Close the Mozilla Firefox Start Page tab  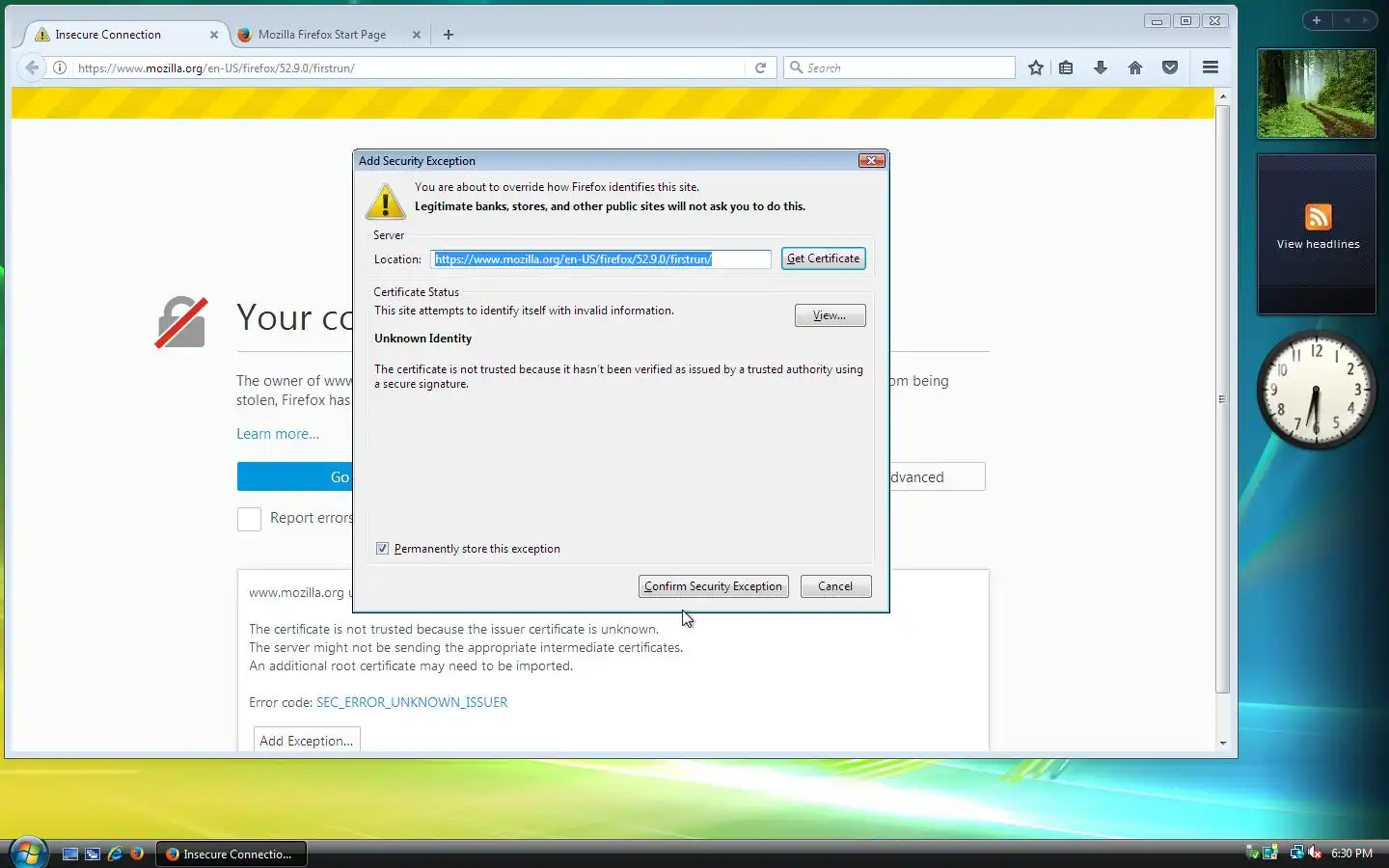click(417, 35)
